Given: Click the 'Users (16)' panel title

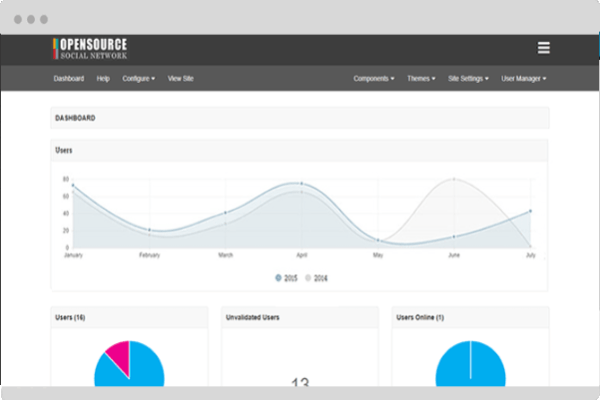Looking at the screenshot, I should (x=70, y=317).
